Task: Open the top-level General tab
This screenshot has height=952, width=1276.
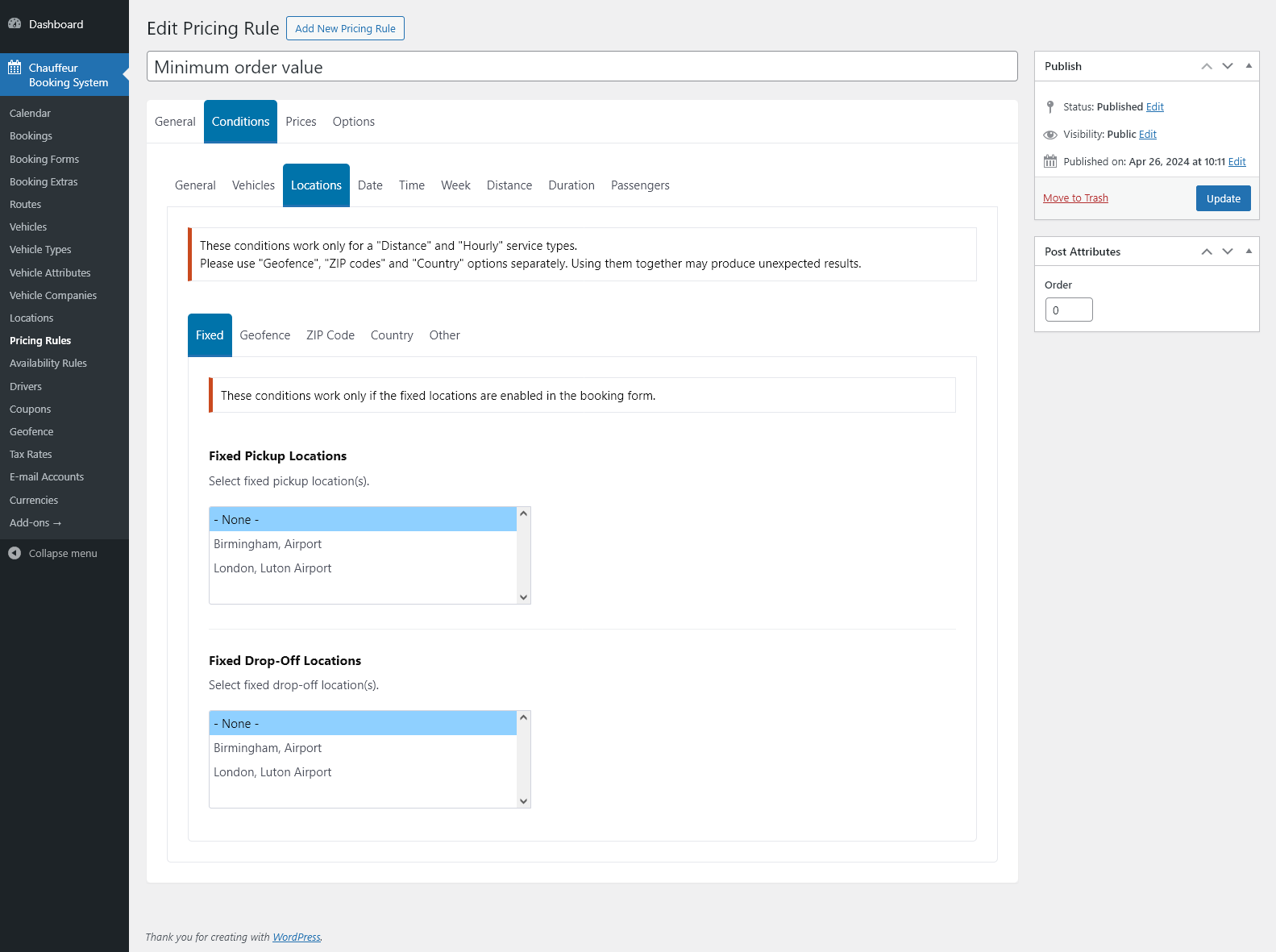Action: pyautogui.click(x=175, y=122)
